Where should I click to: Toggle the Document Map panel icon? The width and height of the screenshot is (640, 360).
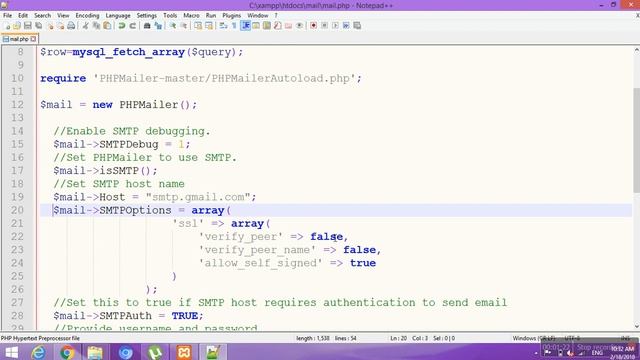point(267,26)
